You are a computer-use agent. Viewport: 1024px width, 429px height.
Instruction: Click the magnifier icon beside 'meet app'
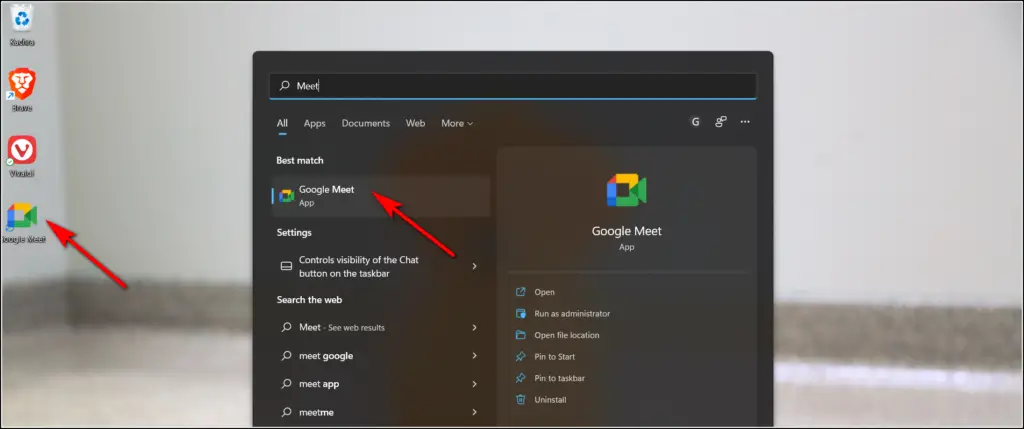[286, 384]
